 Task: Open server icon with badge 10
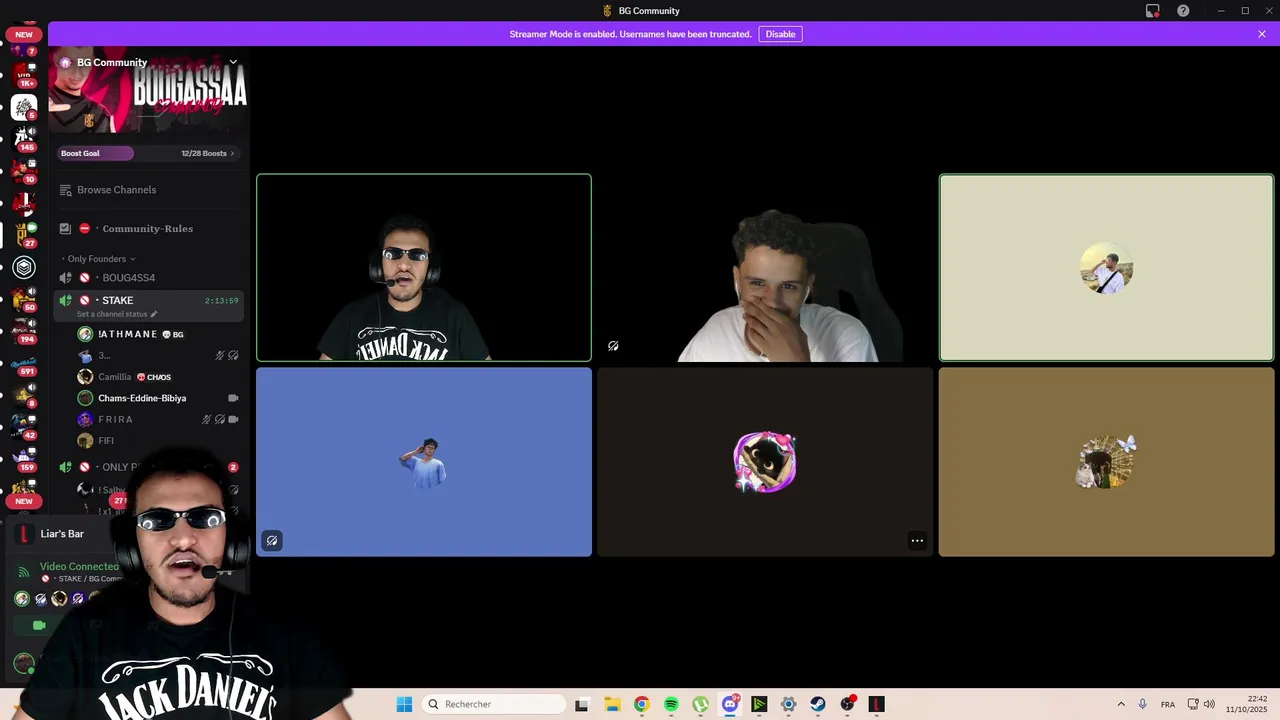point(24,171)
